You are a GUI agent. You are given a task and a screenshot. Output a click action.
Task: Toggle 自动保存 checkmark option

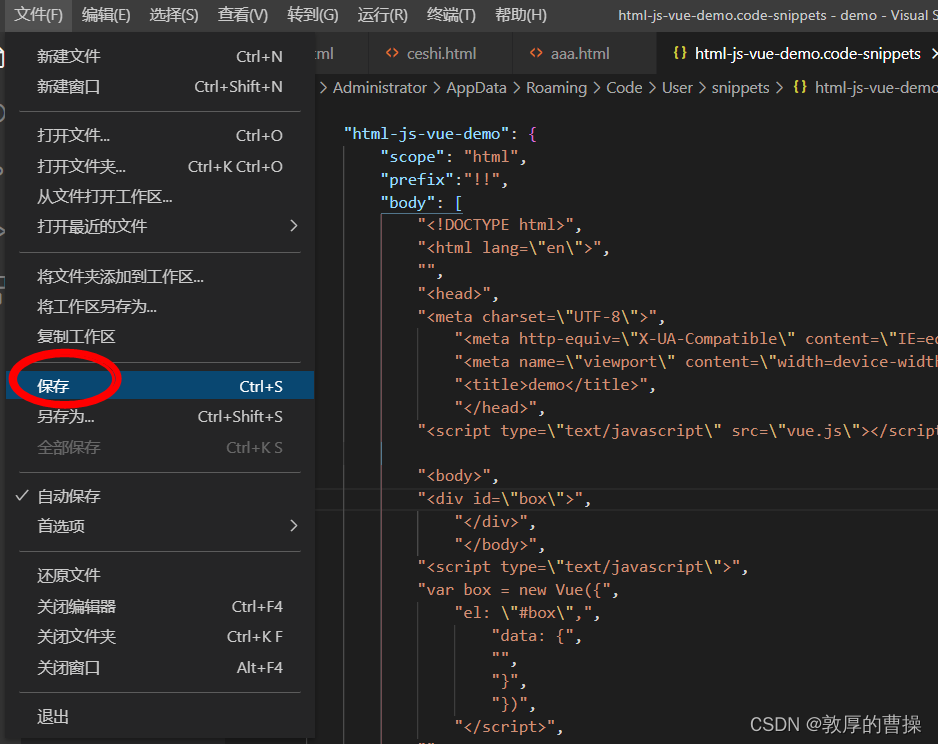point(160,496)
